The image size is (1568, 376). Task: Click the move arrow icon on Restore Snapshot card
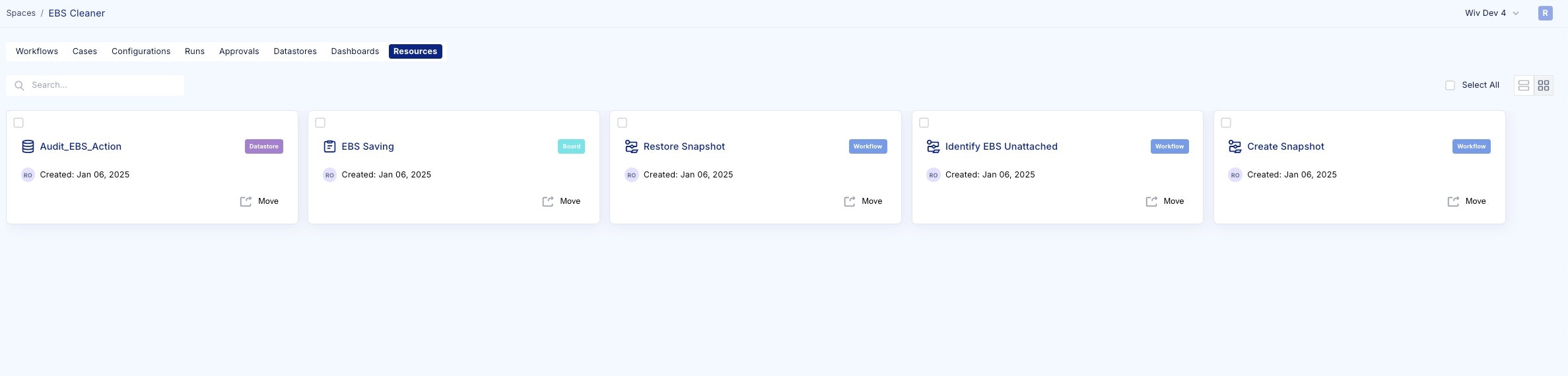coord(850,201)
